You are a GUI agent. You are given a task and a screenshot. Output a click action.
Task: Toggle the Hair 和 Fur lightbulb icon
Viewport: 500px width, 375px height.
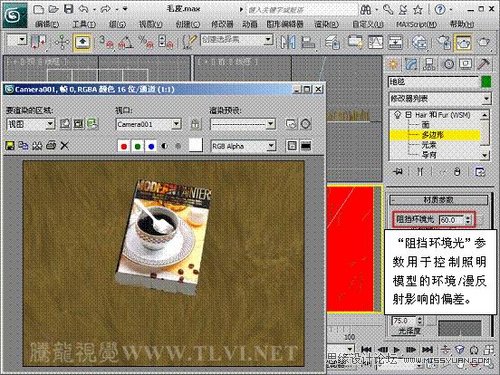pos(397,115)
